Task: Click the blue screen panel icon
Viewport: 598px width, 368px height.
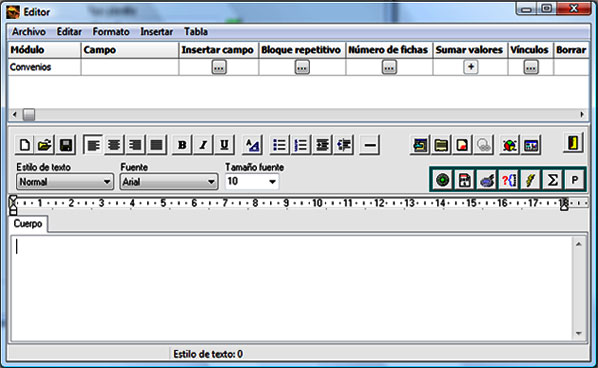Action: tap(531, 145)
